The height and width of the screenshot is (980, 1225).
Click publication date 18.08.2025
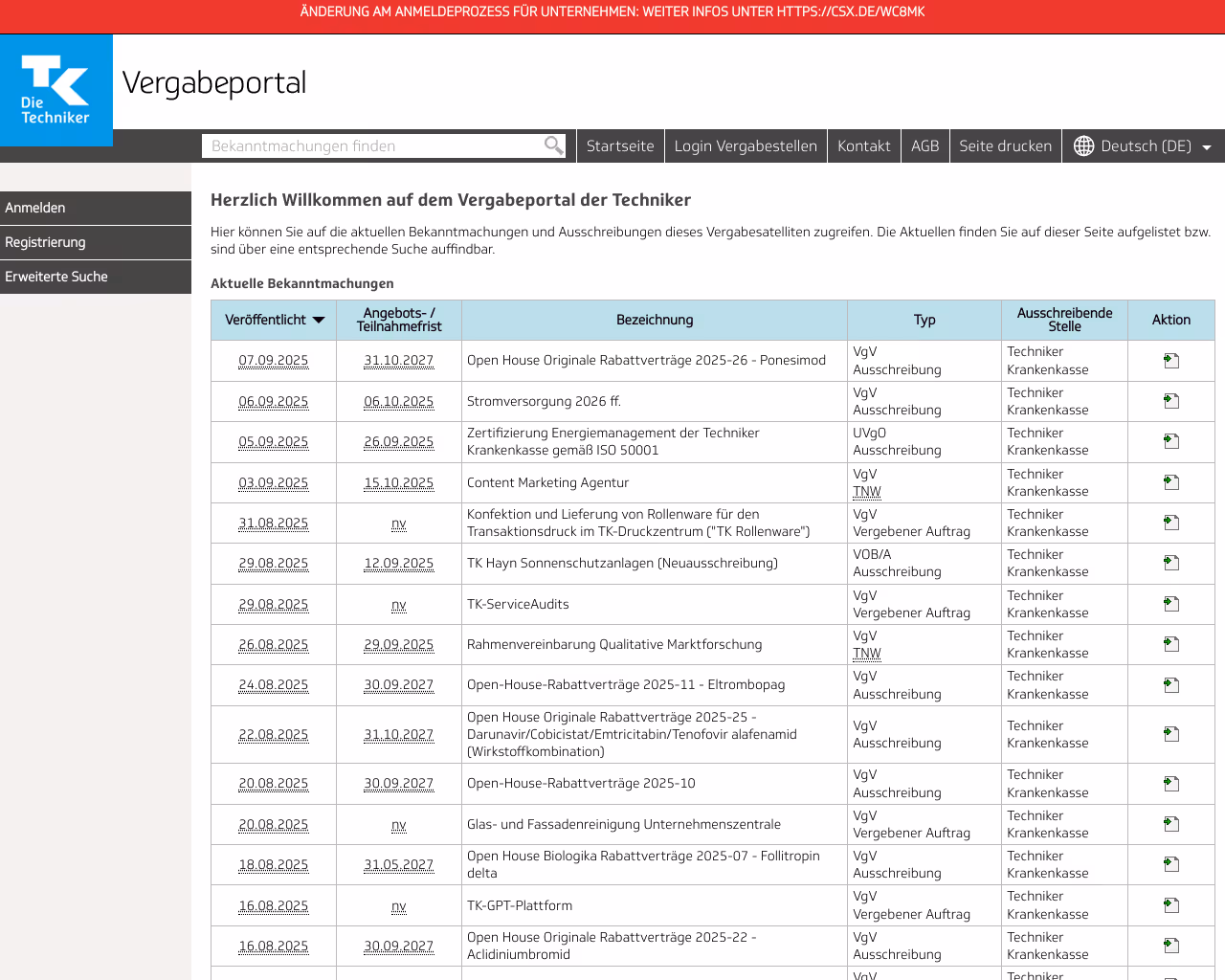point(274,865)
